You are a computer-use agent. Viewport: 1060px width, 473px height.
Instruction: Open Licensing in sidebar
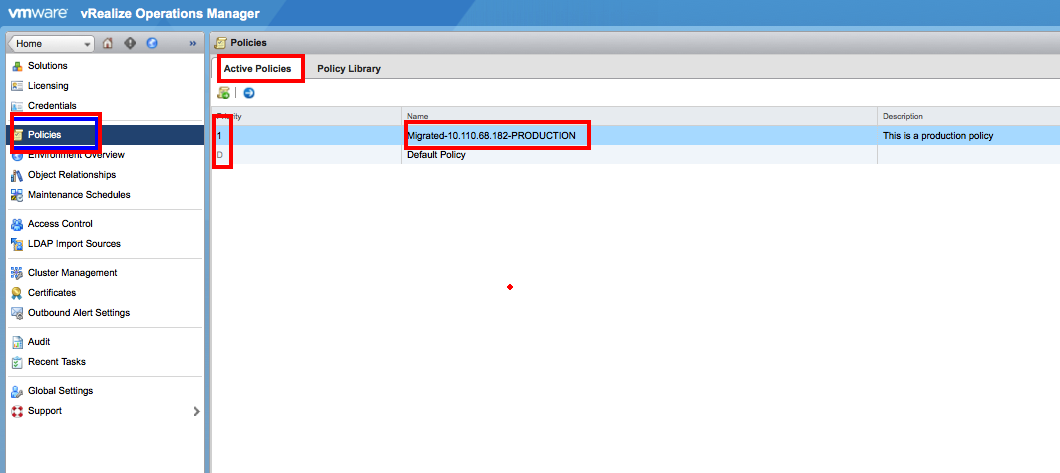point(48,86)
